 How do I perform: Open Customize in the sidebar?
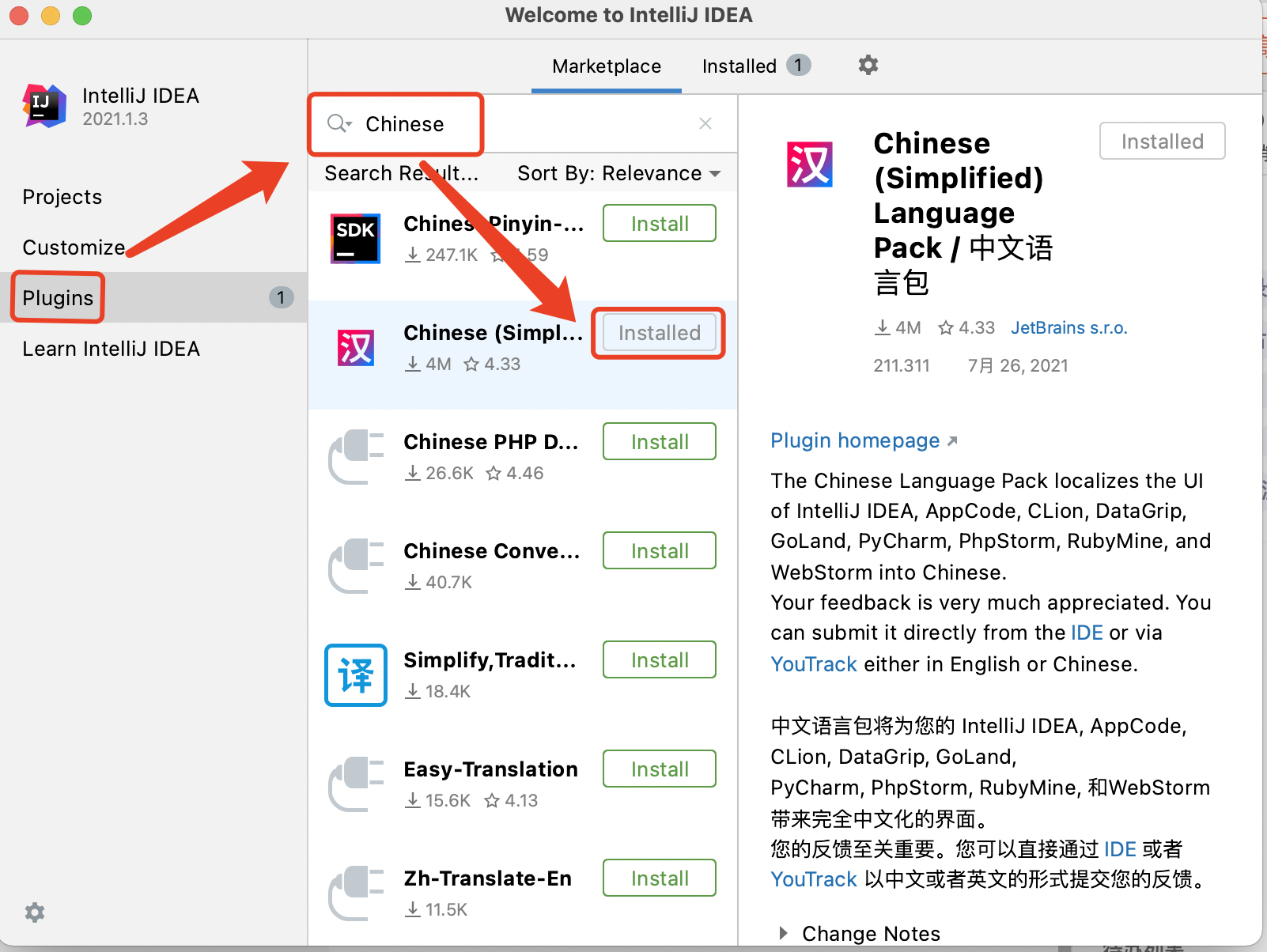point(74,247)
